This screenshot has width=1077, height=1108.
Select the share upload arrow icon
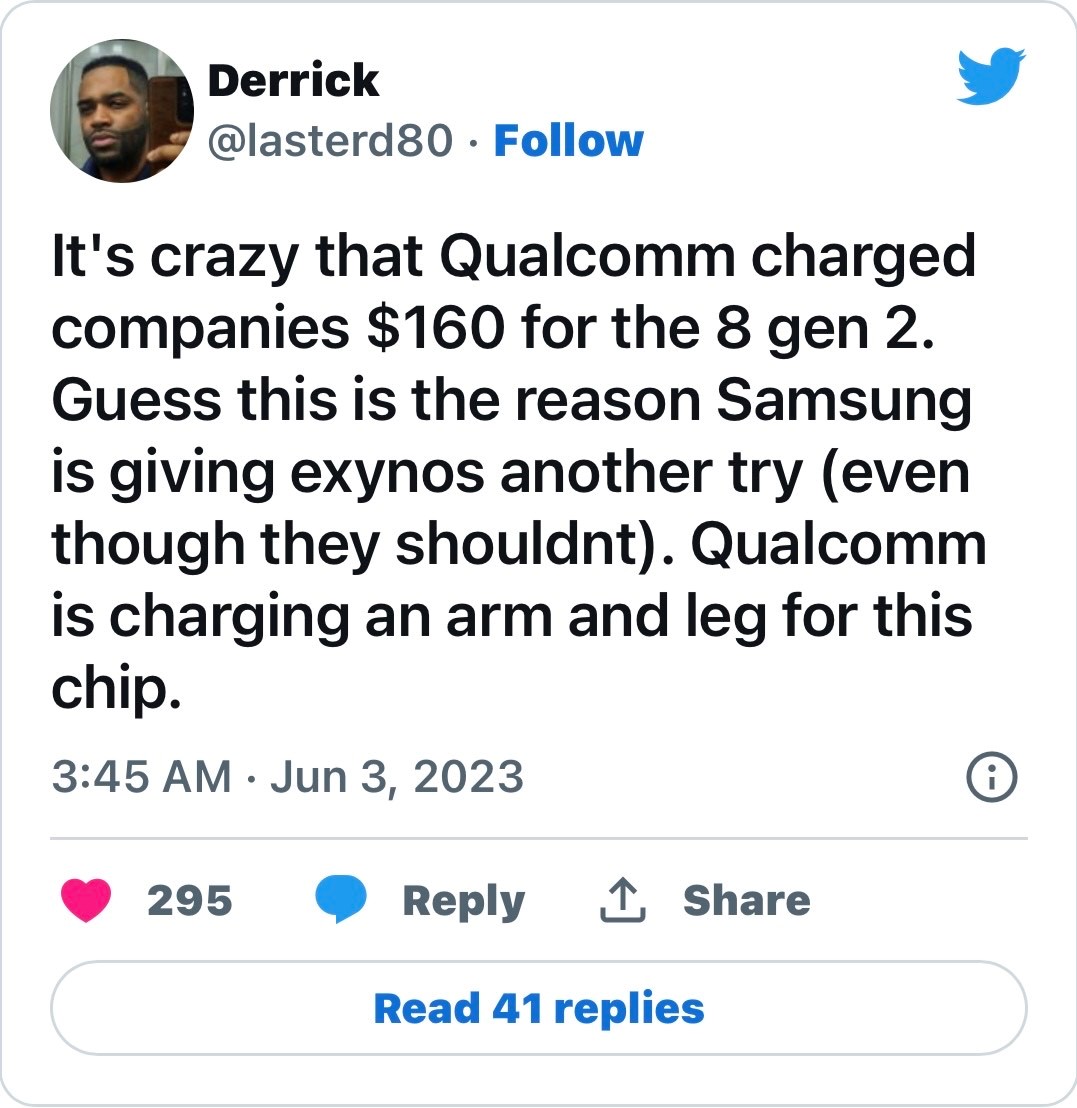click(623, 900)
